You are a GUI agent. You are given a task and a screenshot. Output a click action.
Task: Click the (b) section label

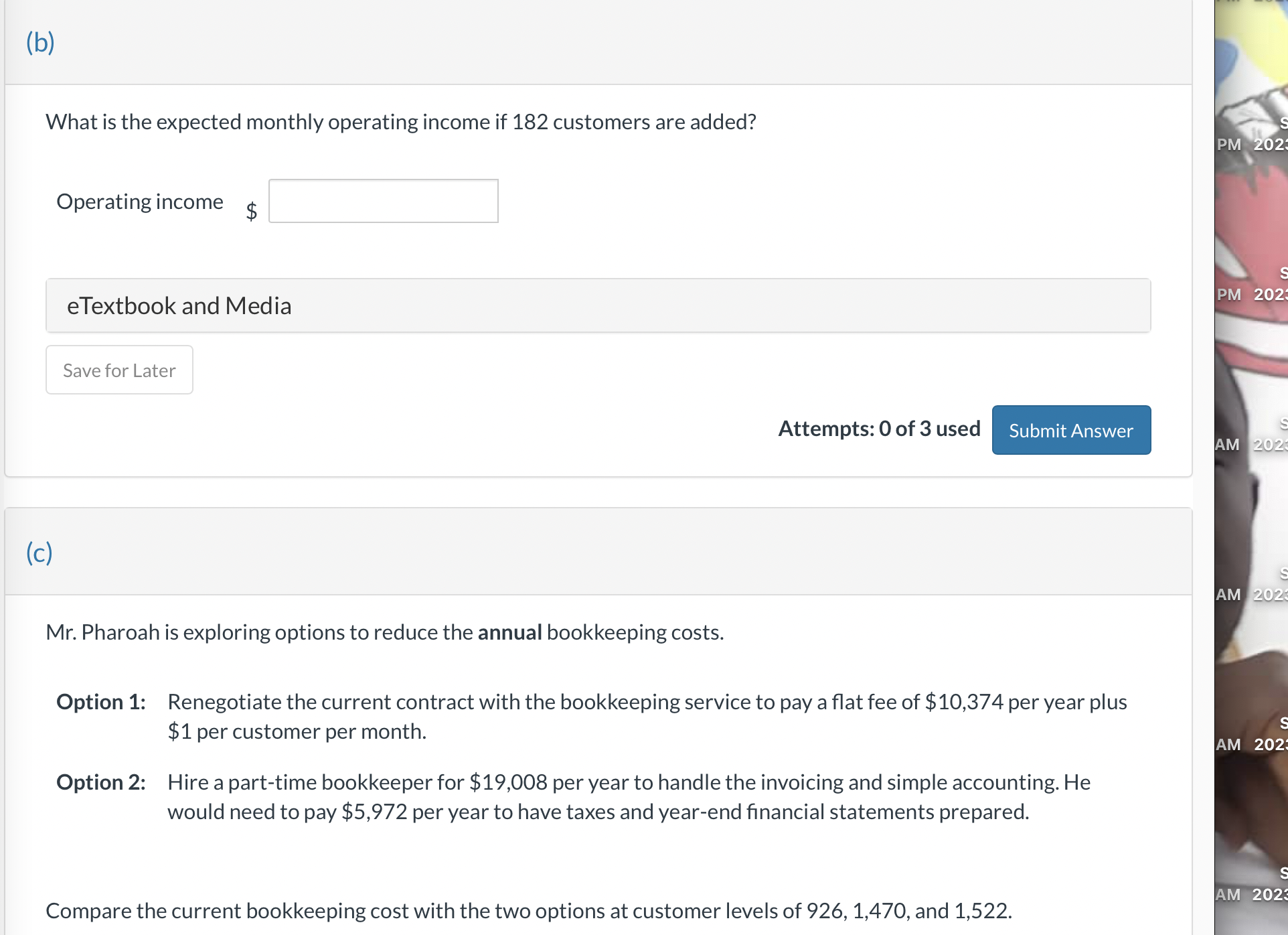pos(40,42)
